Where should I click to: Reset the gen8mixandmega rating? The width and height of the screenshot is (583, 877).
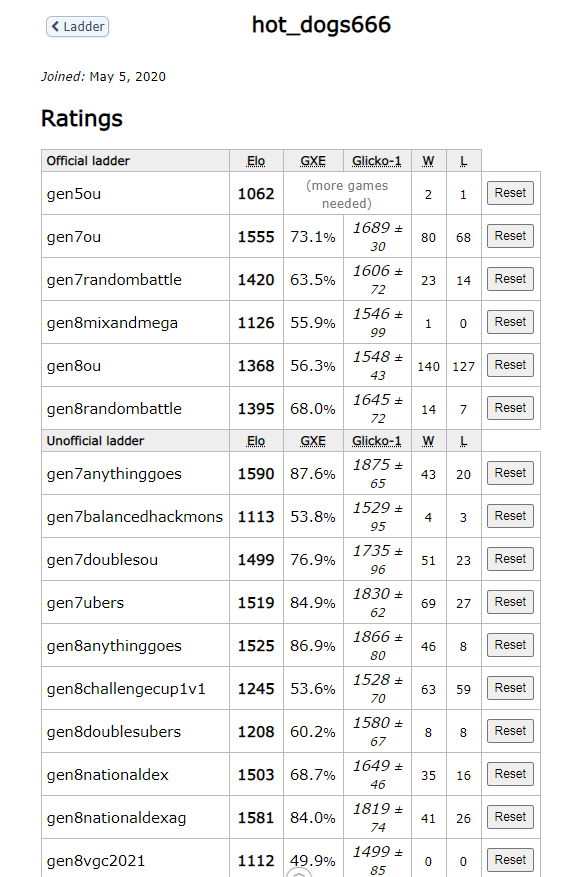point(510,322)
